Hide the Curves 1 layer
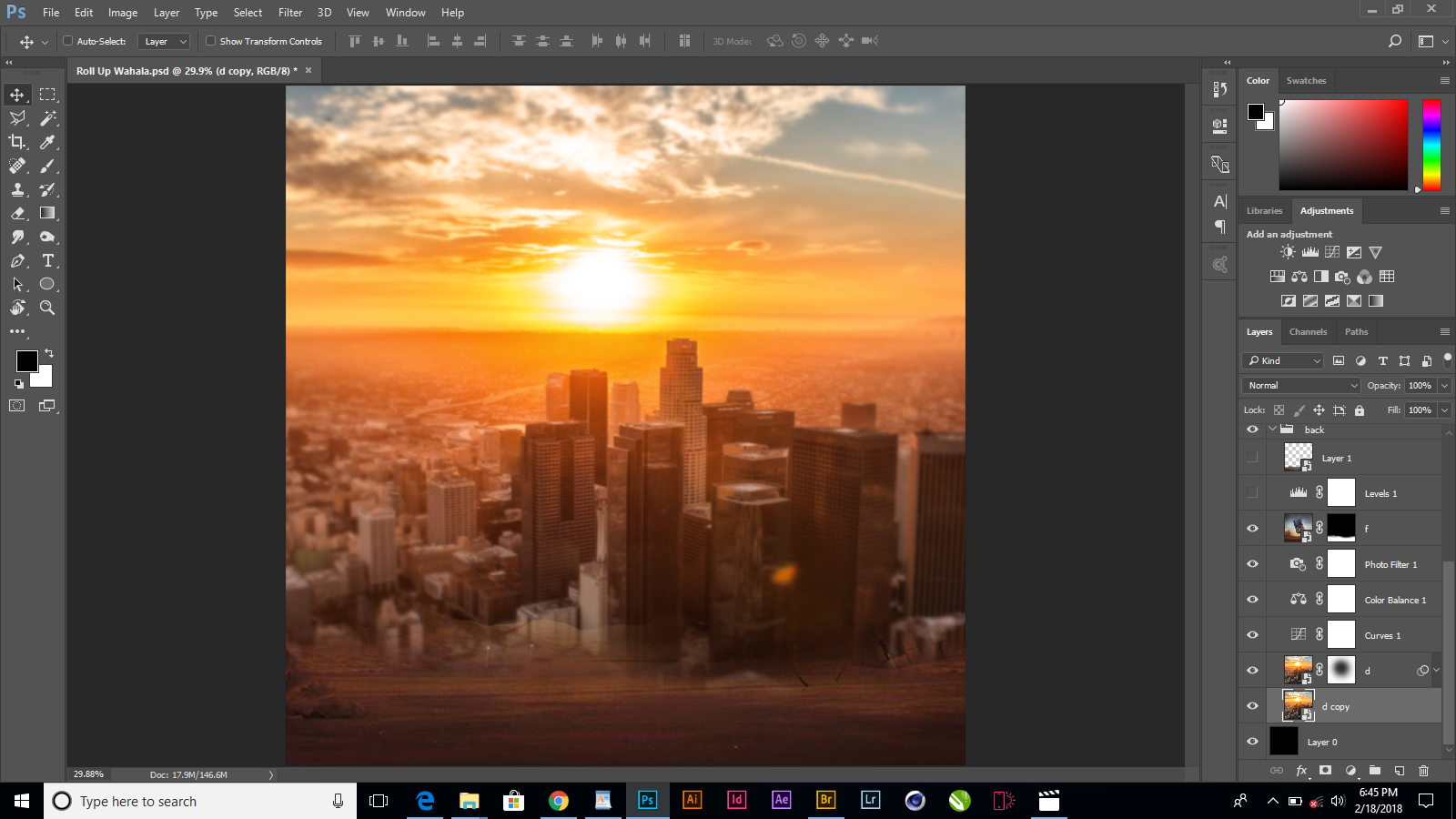Image resolution: width=1456 pixels, height=819 pixels. (1252, 635)
